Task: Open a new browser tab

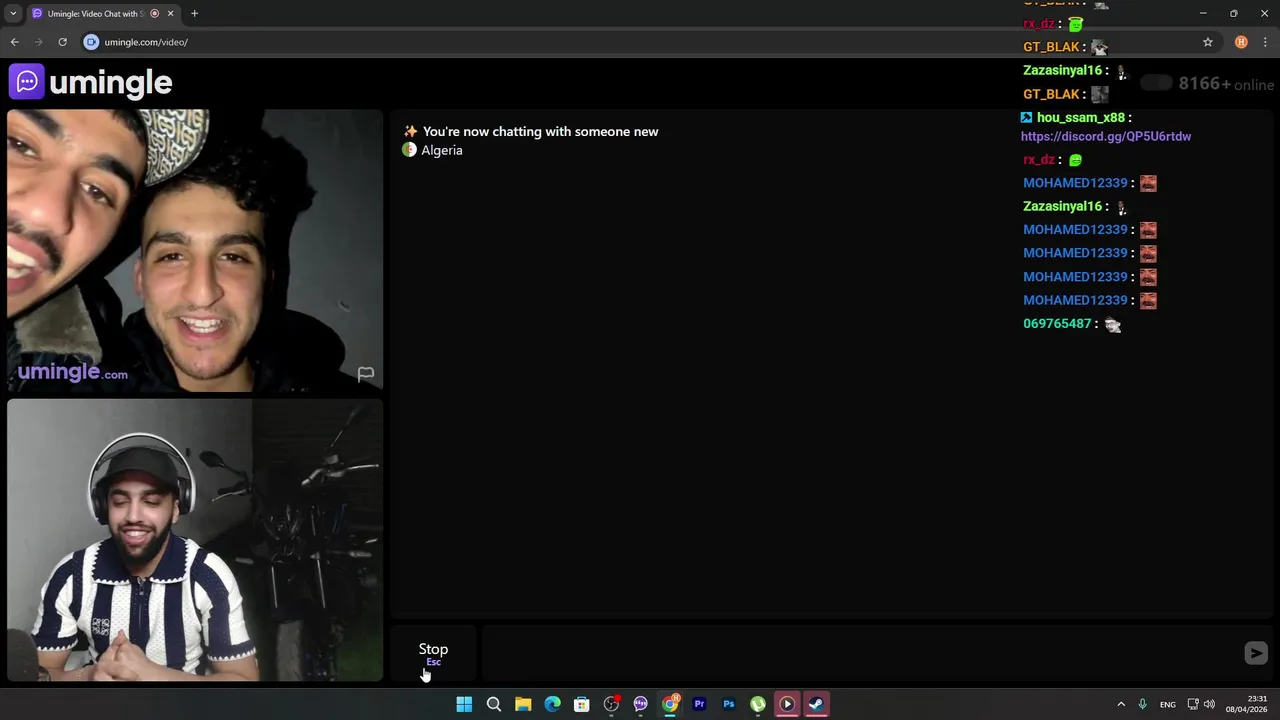Action: pyautogui.click(x=194, y=14)
